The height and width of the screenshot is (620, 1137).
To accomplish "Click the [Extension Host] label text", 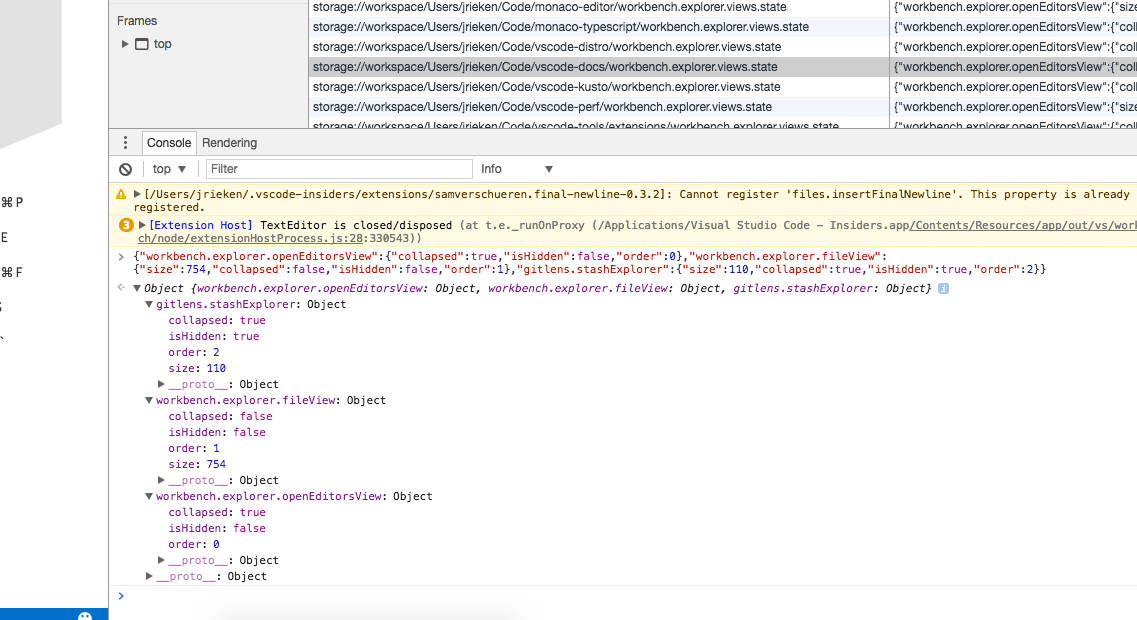I will pos(201,226).
